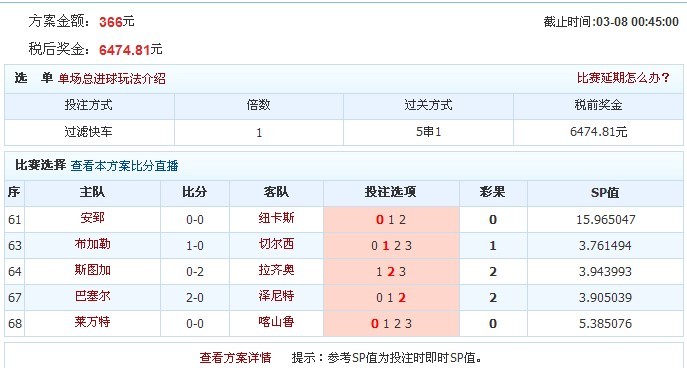
Task: Click the 5串1 过关方式 cell
Action: [x=428, y=132]
